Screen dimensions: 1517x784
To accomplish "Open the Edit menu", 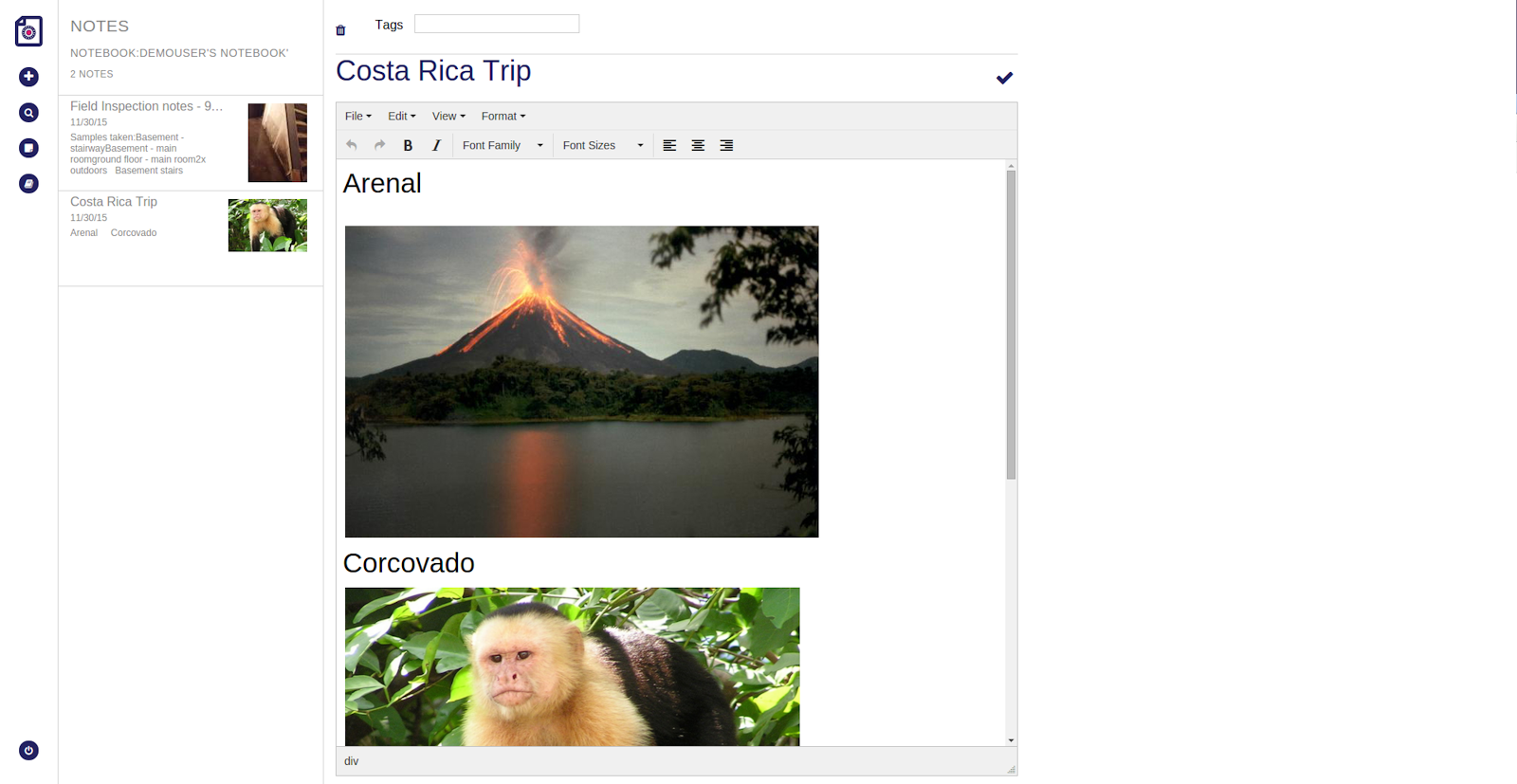I will pos(402,117).
